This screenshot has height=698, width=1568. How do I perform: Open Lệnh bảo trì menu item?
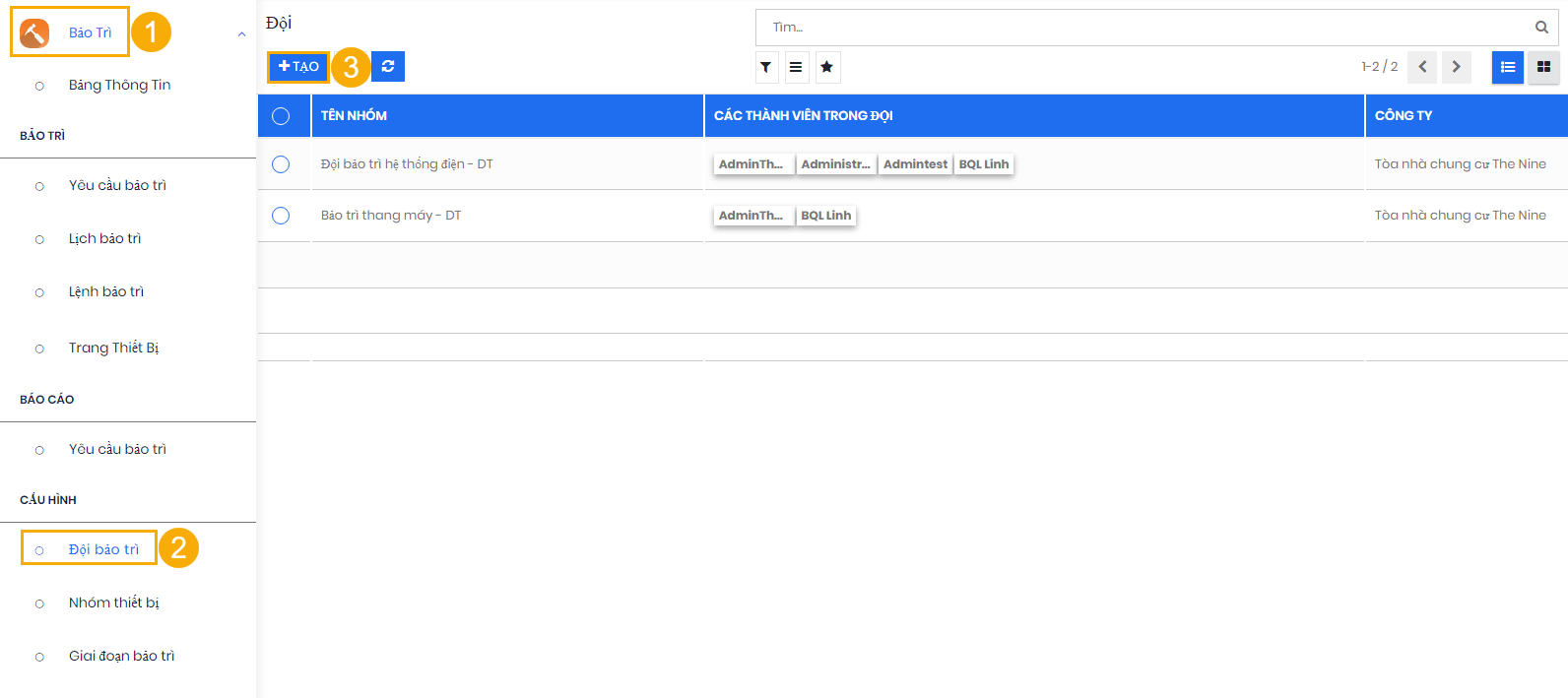click(106, 291)
